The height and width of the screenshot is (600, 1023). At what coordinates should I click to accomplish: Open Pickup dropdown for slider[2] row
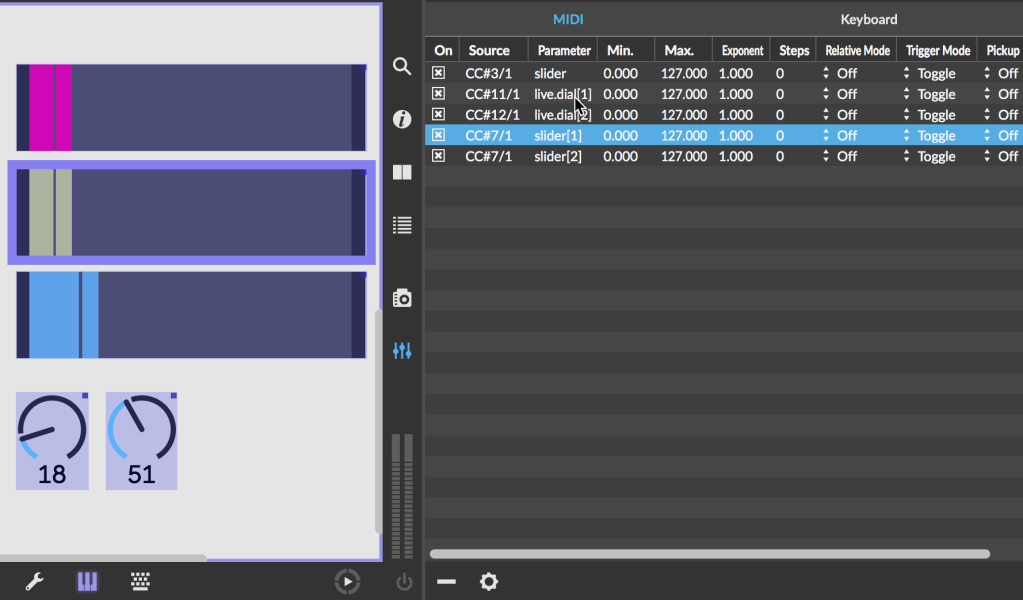tap(1000, 156)
